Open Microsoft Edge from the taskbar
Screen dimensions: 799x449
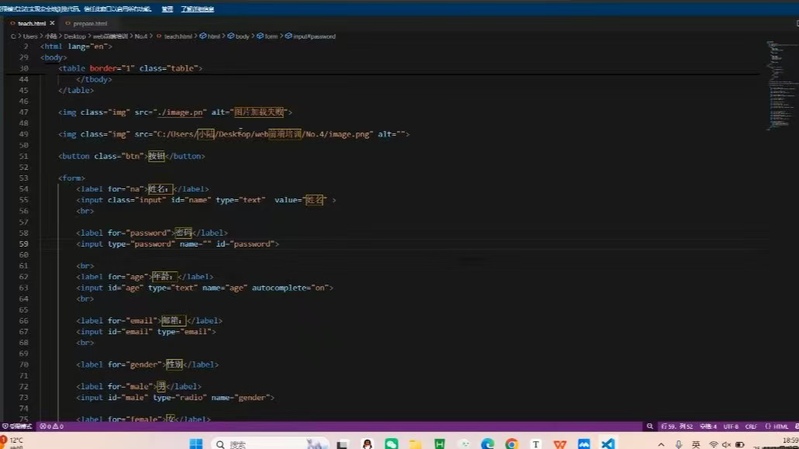(x=487, y=444)
